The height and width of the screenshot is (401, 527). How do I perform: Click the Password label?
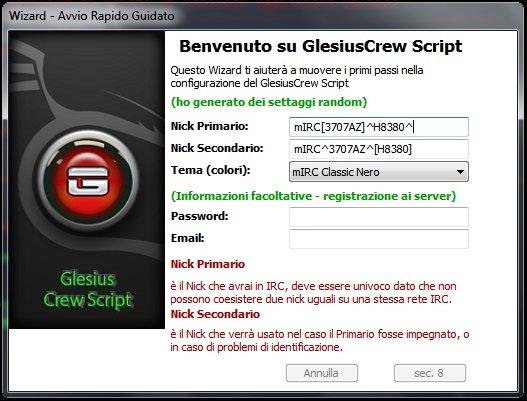click(x=199, y=216)
